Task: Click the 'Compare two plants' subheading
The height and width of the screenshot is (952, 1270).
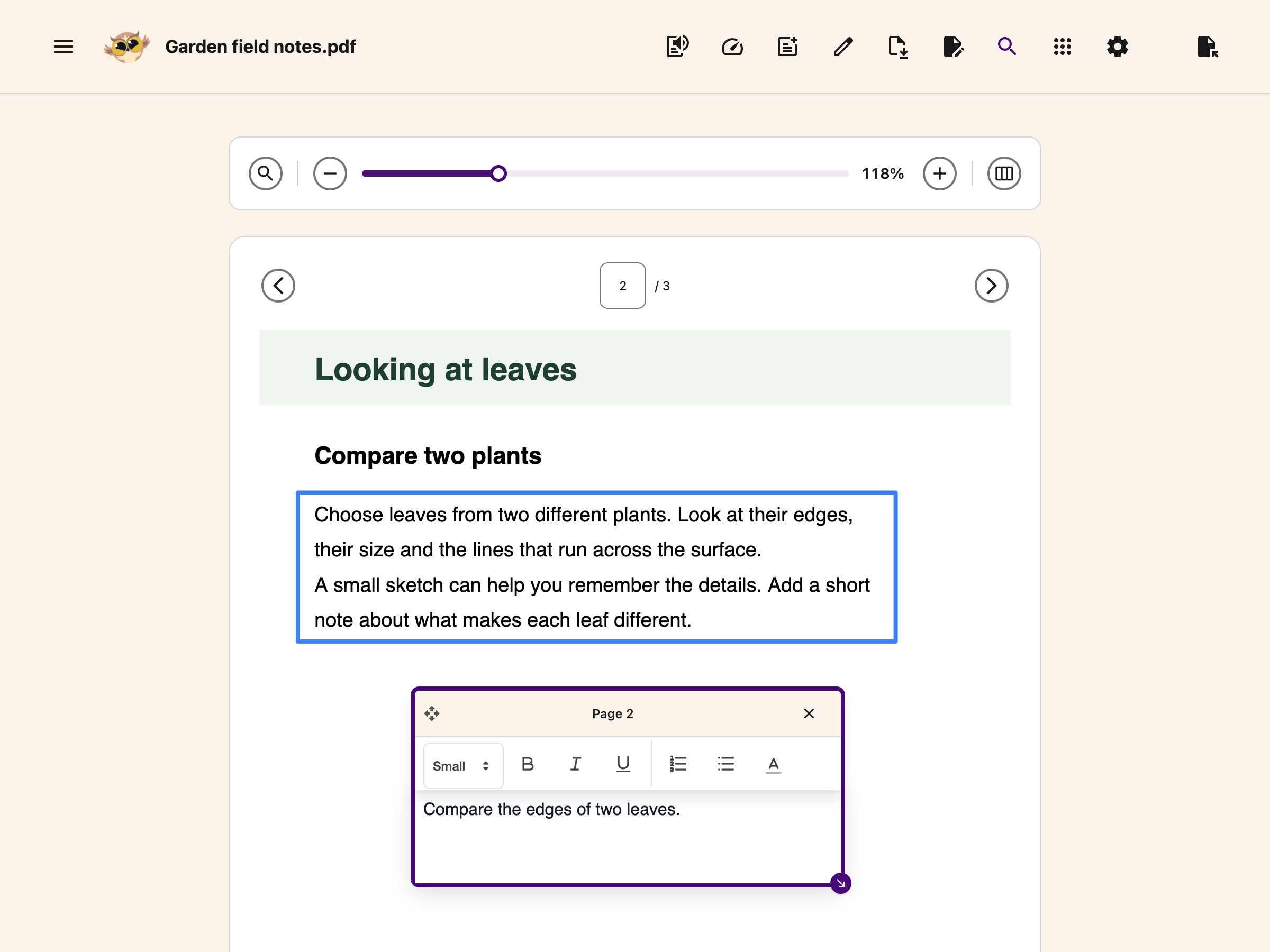Action: pyautogui.click(x=428, y=455)
